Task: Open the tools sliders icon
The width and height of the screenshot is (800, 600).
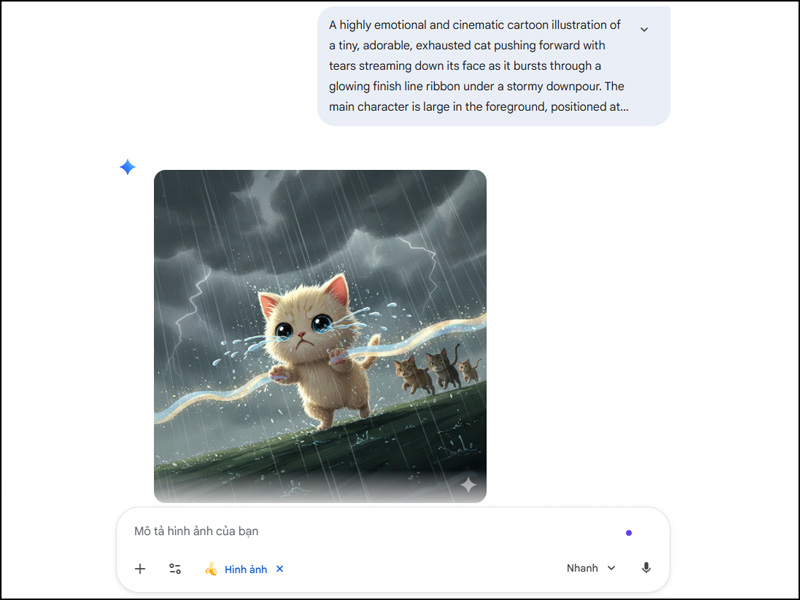Action: (175, 568)
